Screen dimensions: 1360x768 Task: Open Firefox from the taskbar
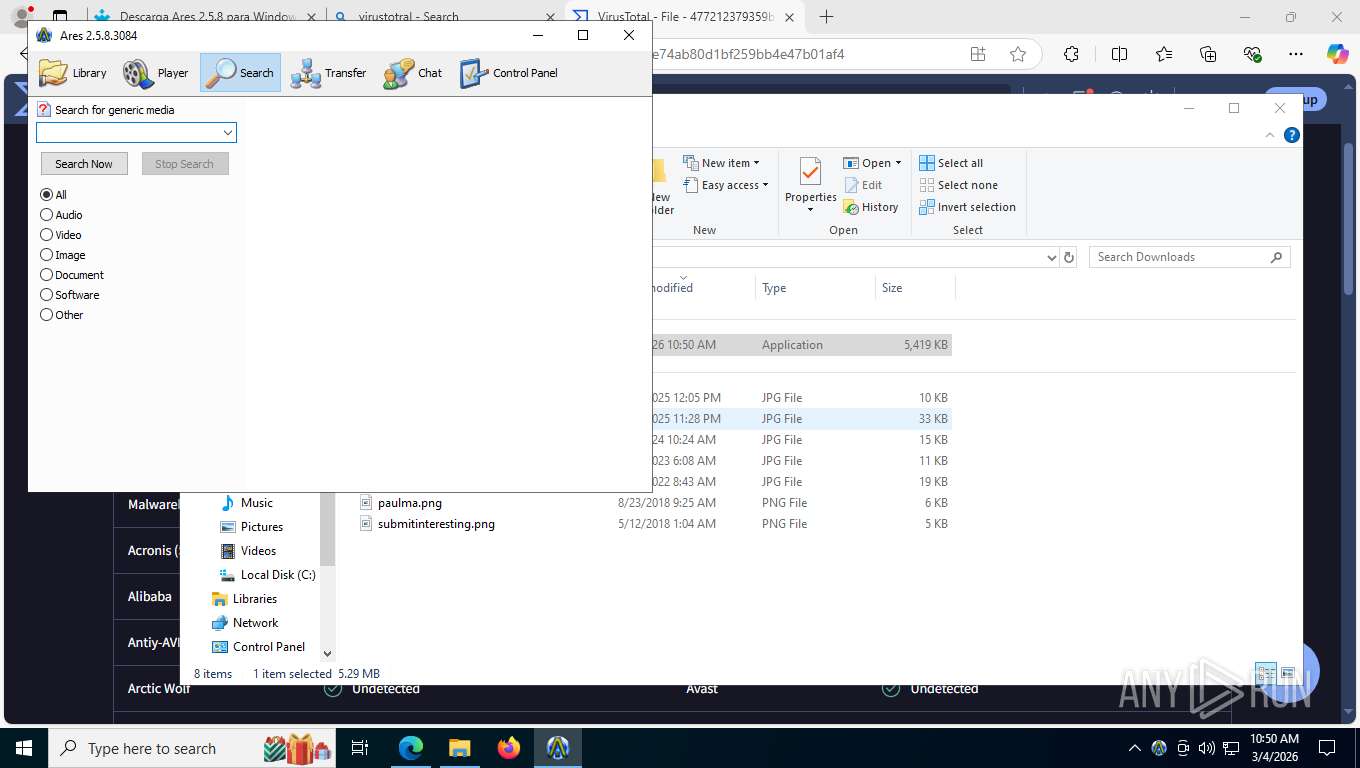(x=509, y=748)
